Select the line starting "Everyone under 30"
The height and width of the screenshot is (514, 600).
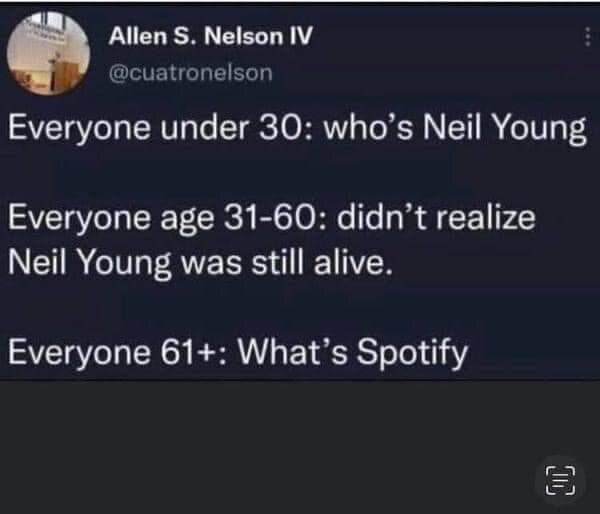click(298, 134)
